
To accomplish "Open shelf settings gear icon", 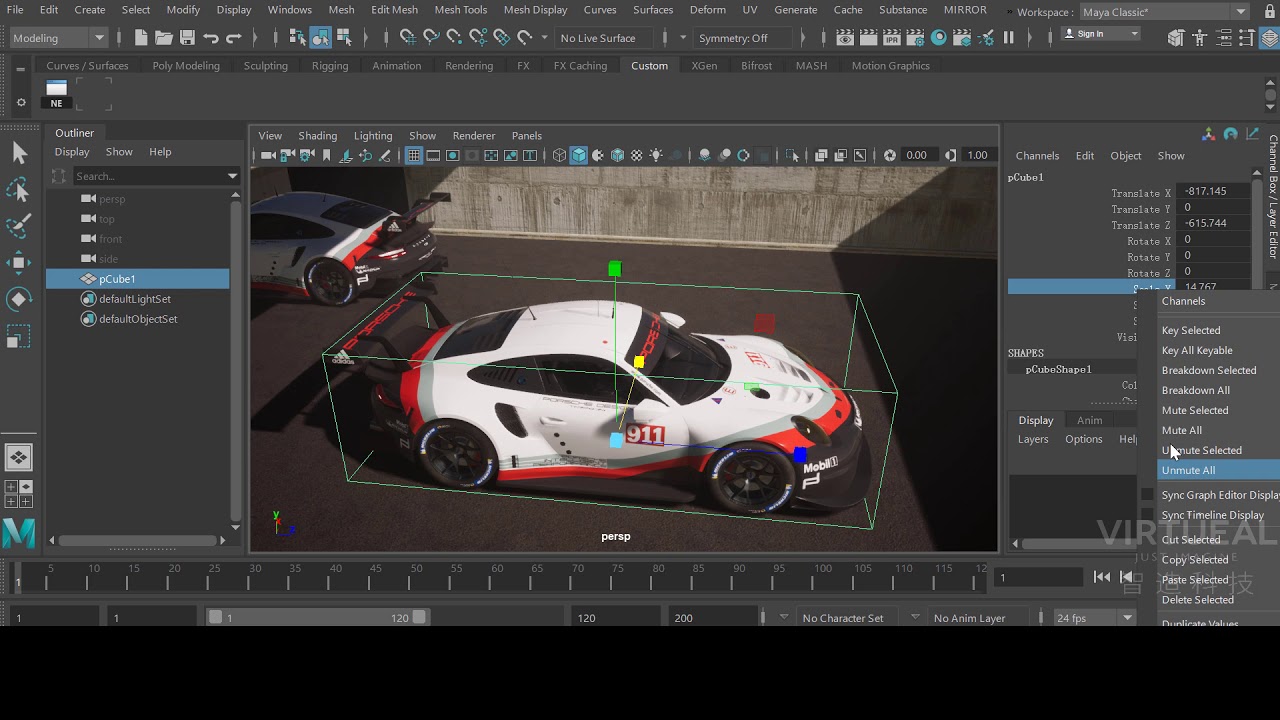I will tap(20, 102).
